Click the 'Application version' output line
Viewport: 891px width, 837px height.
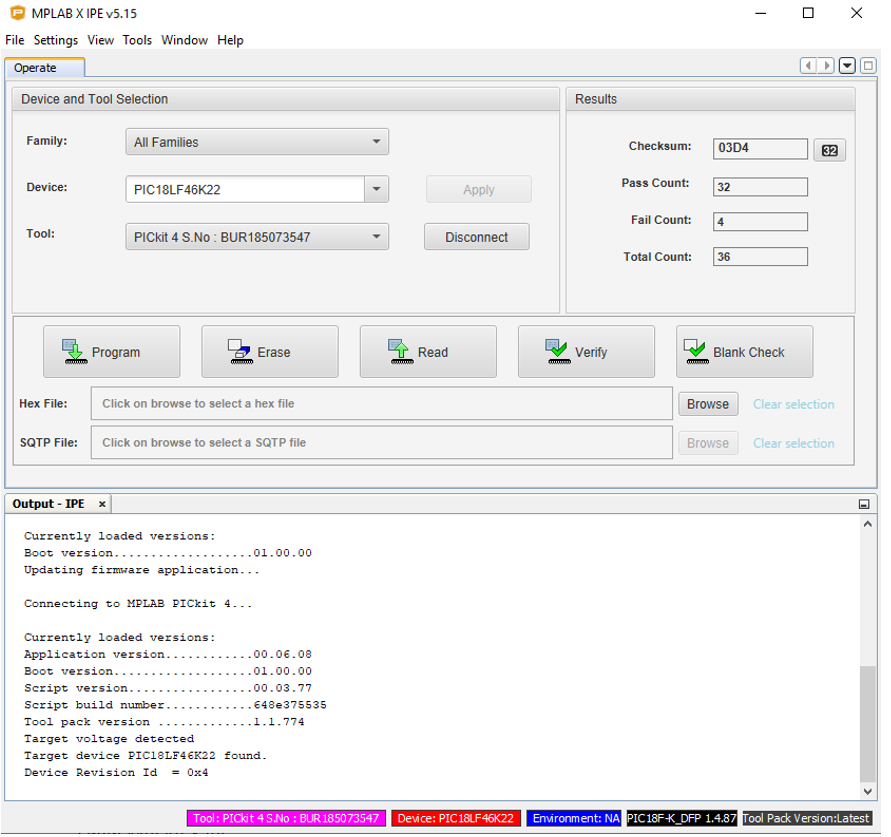pos(168,654)
